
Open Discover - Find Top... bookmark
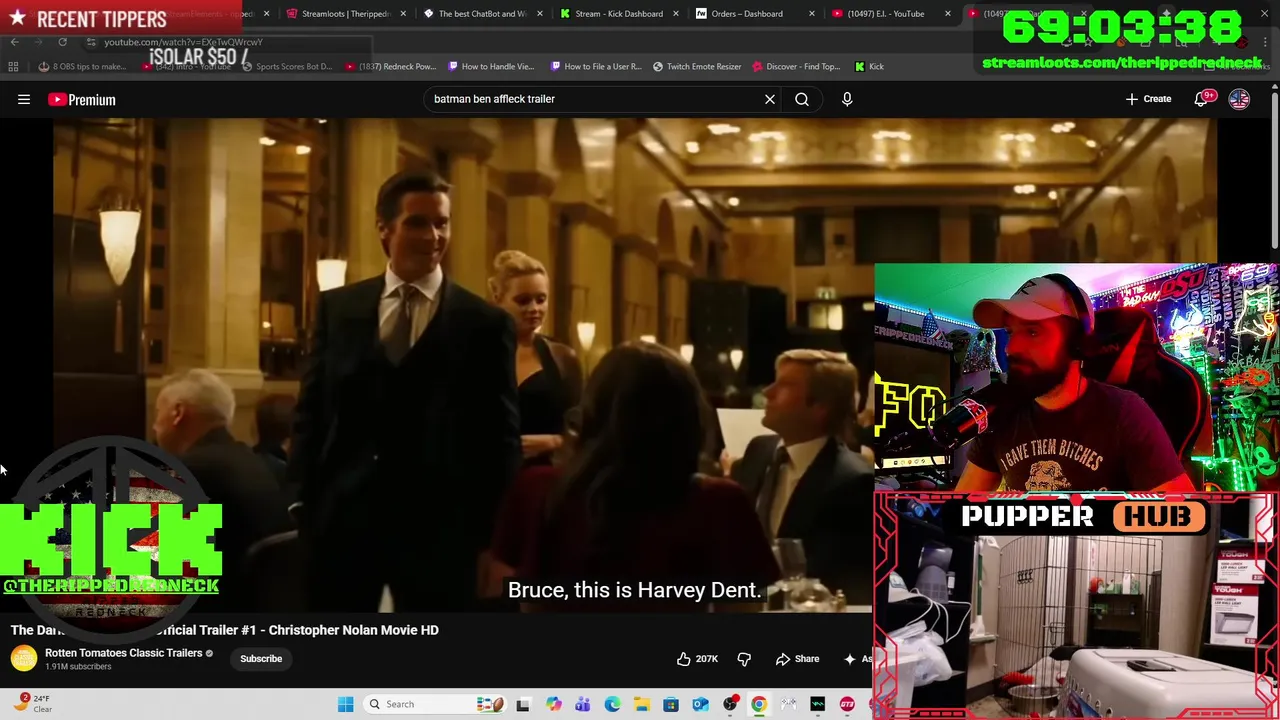[x=796, y=66]
